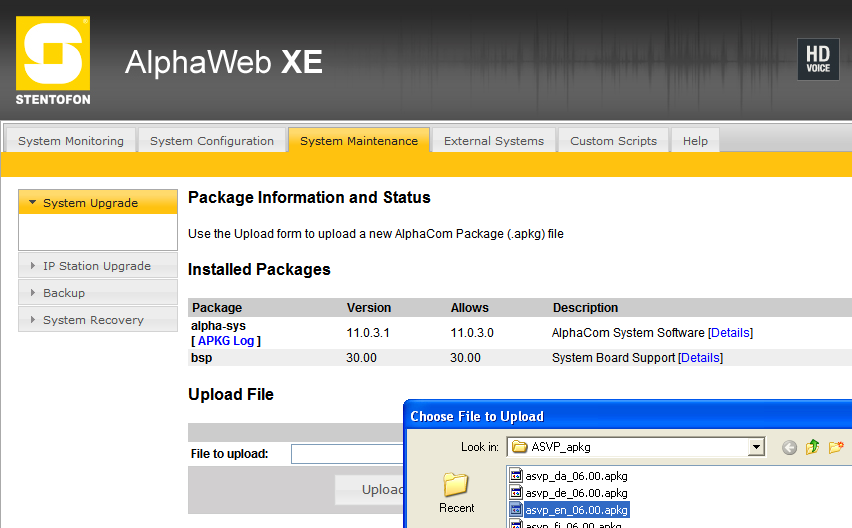Click the Back arrow in file dialog
The width and height of the screenshot is (852, 528).
789,447
